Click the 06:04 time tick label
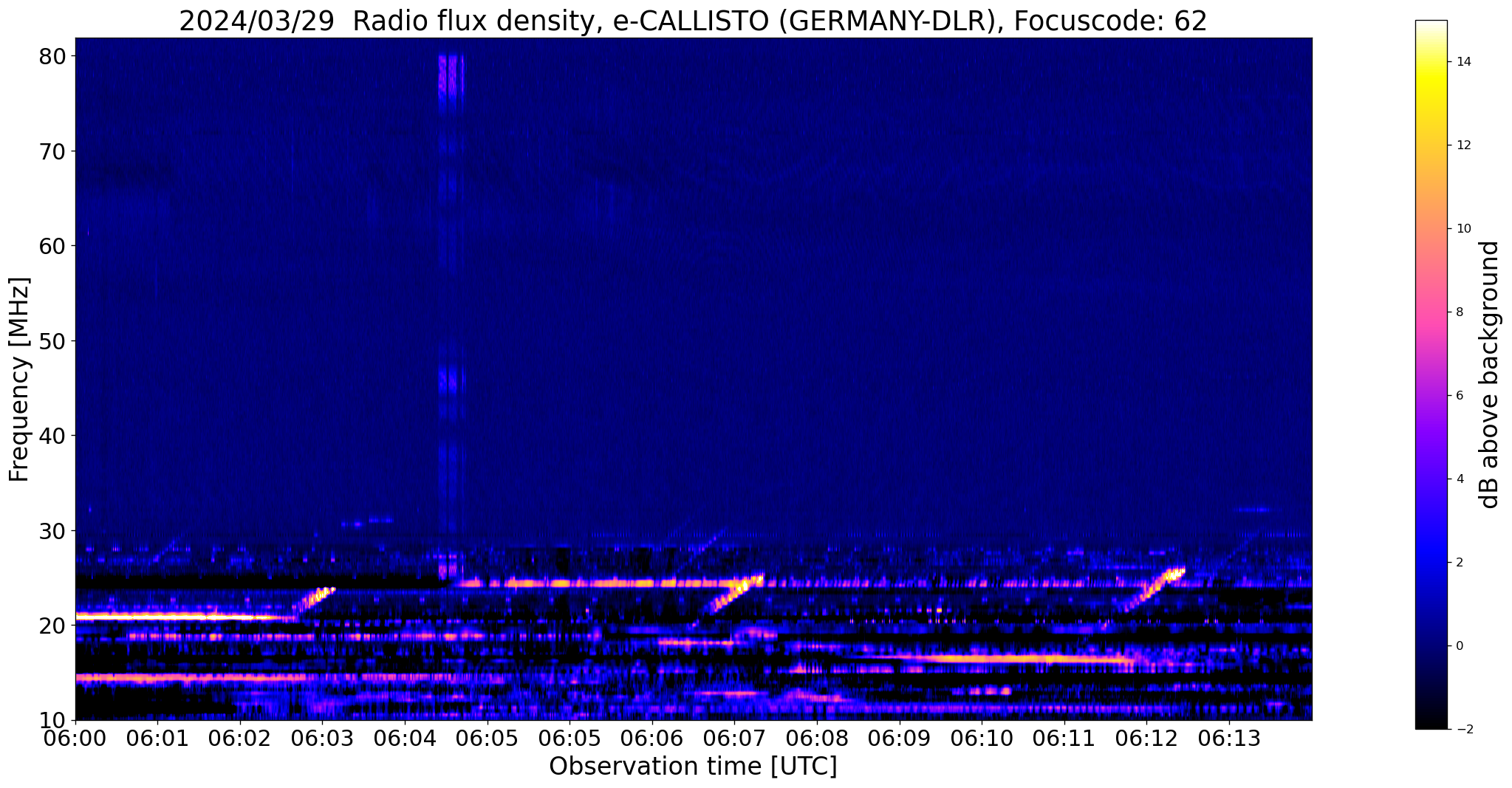 [405, 739]
